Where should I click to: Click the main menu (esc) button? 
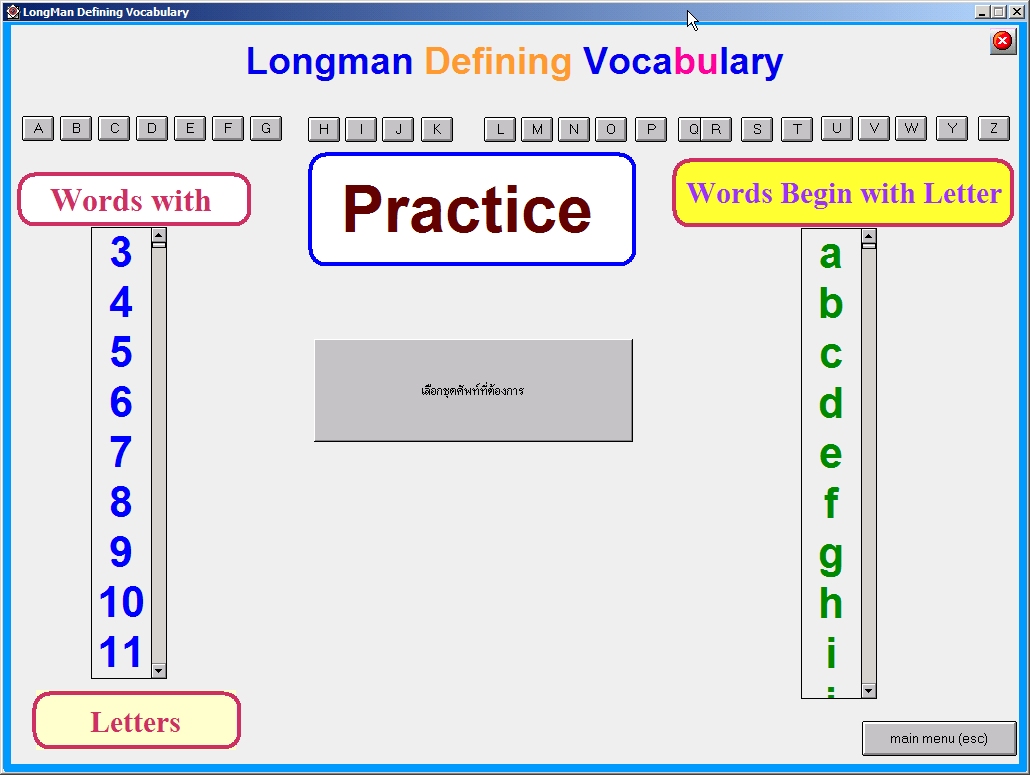pos(939,738)
